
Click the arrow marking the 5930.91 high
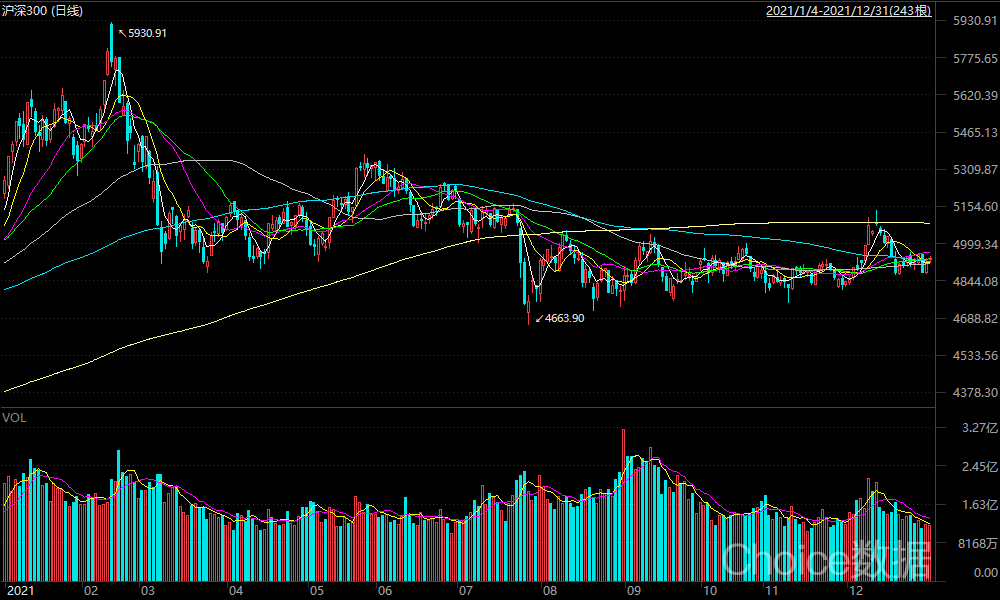point(122,33)
